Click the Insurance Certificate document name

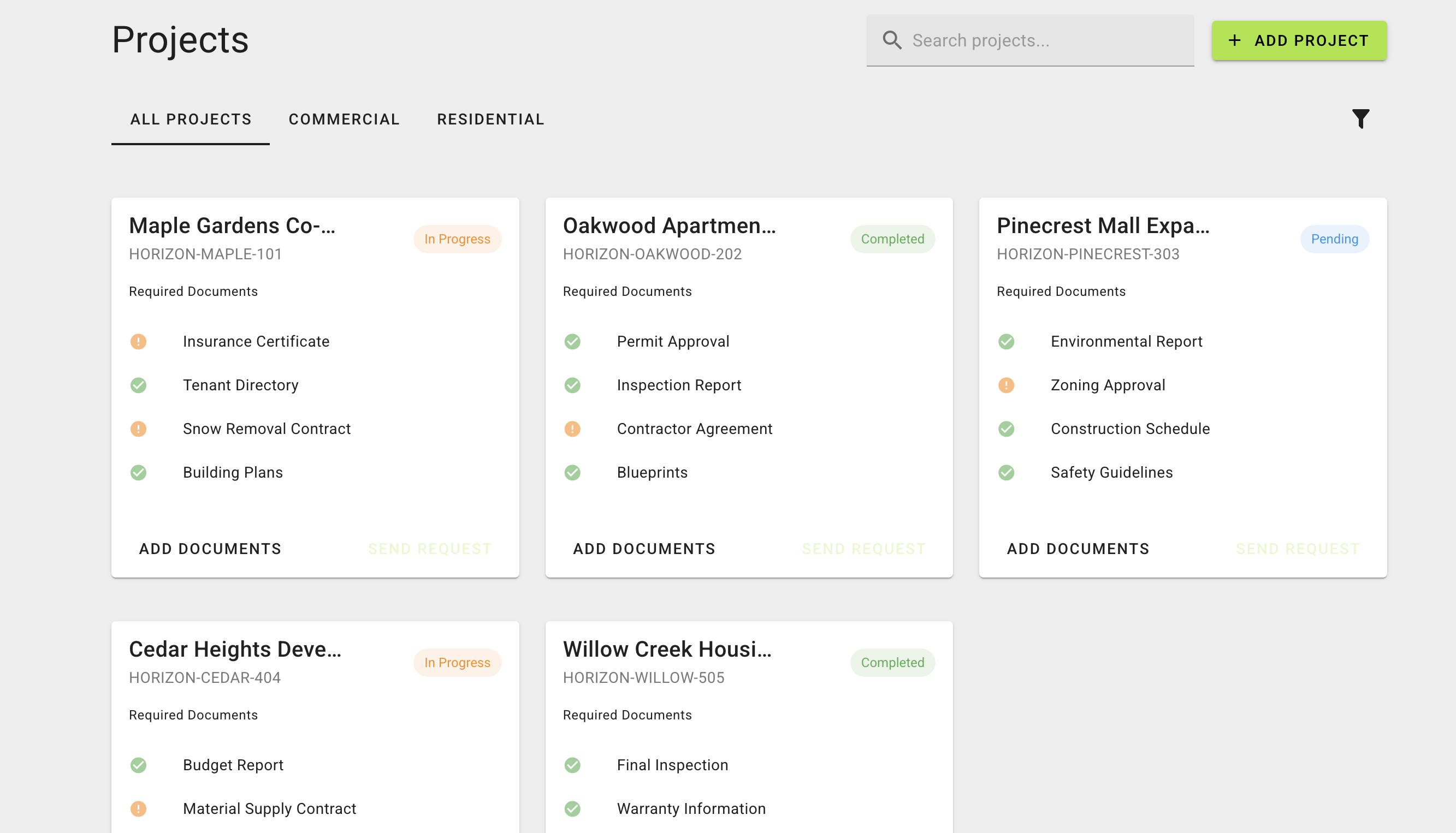tap(256, 342)
